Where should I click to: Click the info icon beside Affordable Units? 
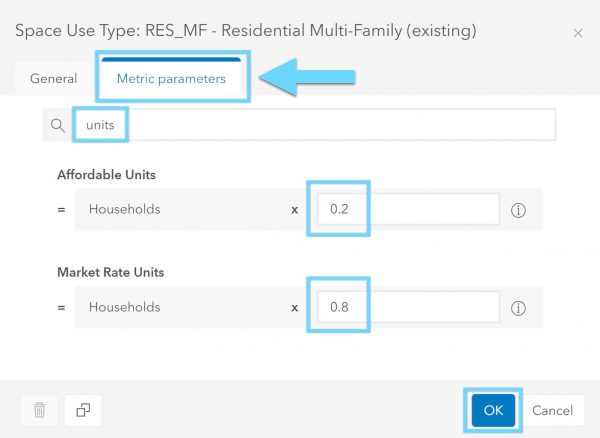(518, 211)
